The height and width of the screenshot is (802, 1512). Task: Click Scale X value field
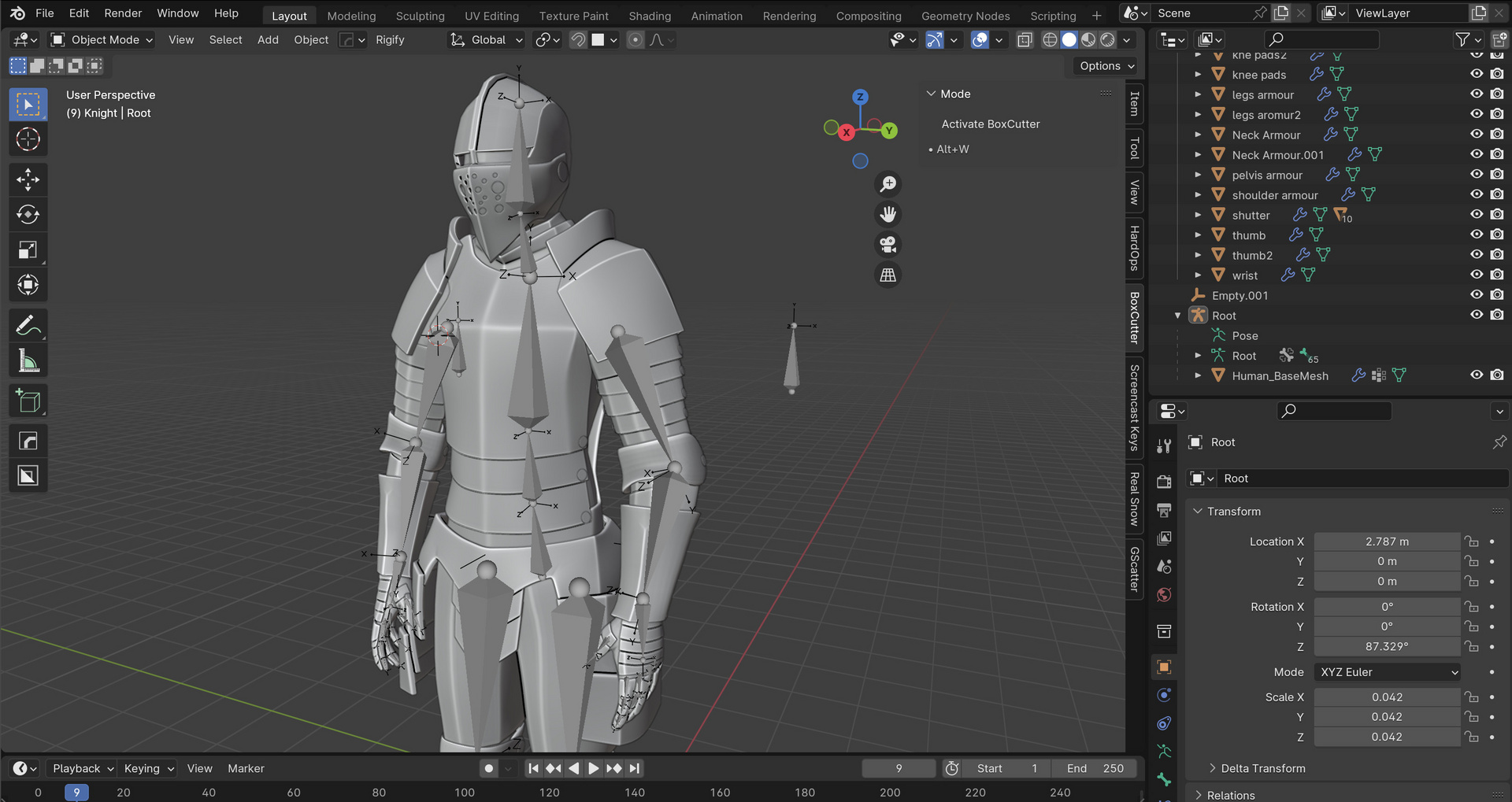tap(1387, 697)
